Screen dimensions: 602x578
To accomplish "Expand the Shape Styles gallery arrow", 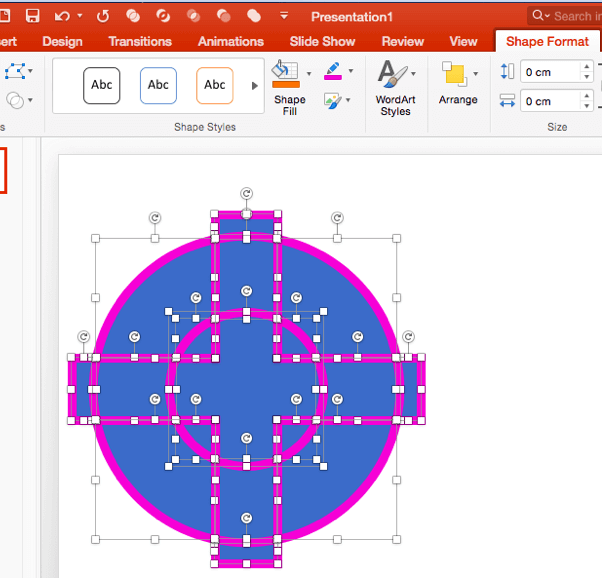I will click(255, 86).
